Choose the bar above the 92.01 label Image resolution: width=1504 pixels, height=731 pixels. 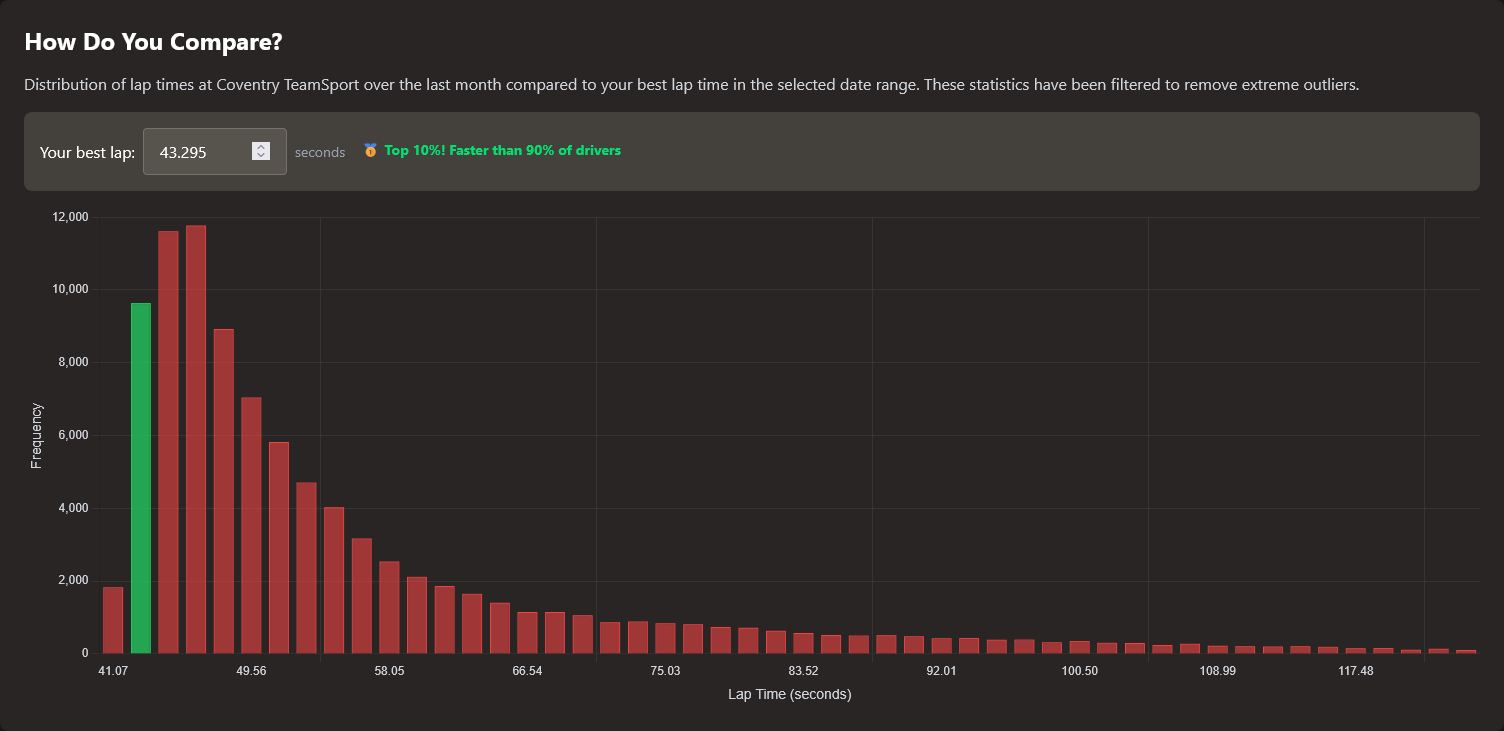point(941,646)
